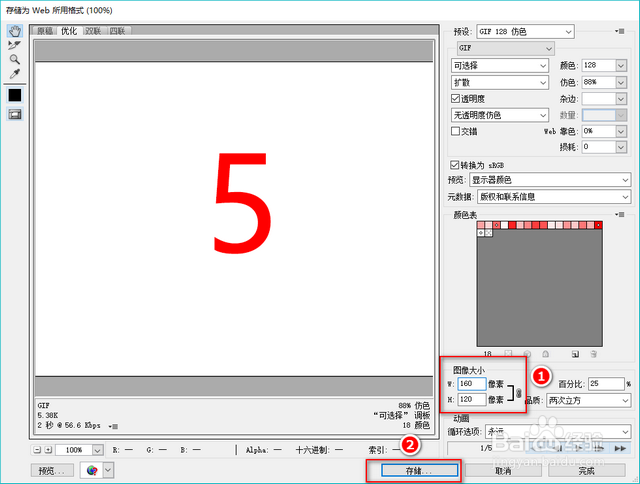Open the browser selection dropdown arrow
The width and height of the screenshot is (640, 484).
(108, 470)
